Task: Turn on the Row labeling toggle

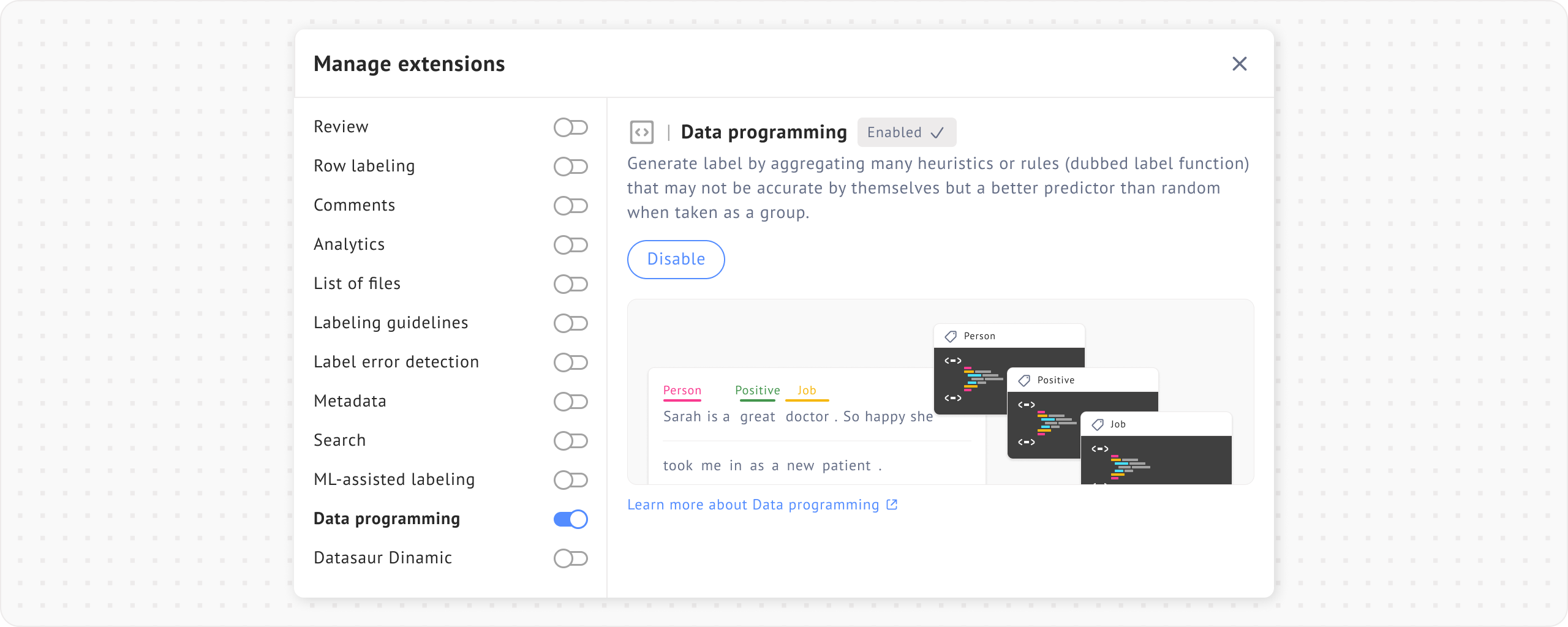Action: 570,167
